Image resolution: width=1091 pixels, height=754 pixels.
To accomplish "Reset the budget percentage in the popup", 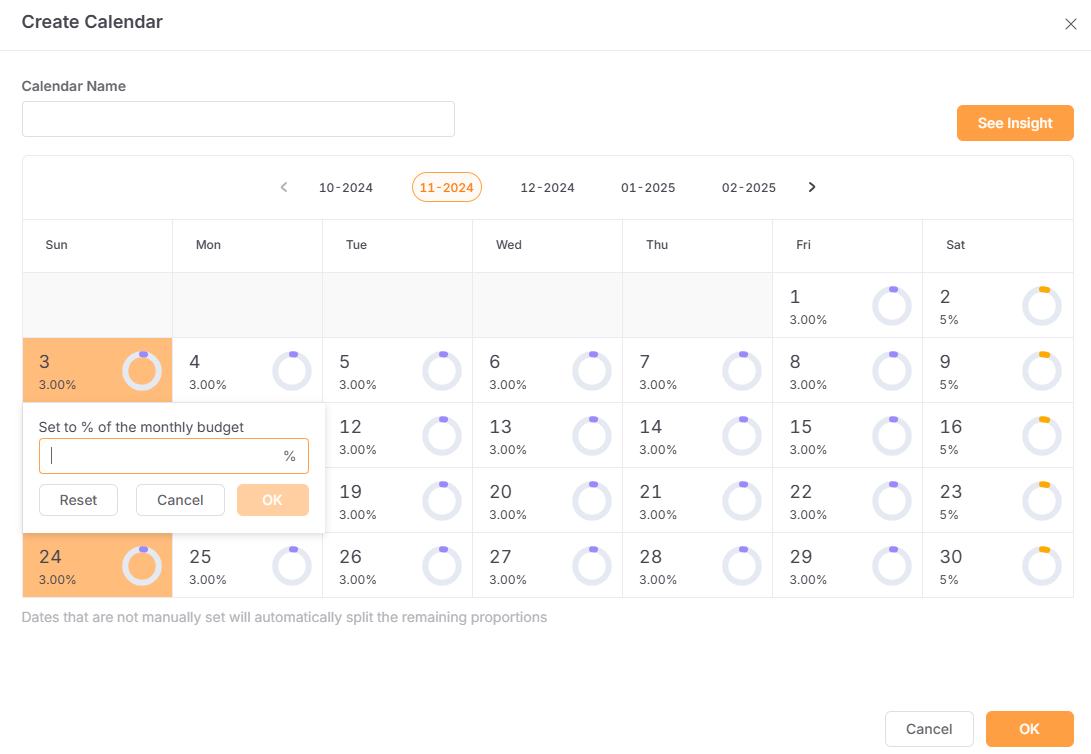I will 78,500.
